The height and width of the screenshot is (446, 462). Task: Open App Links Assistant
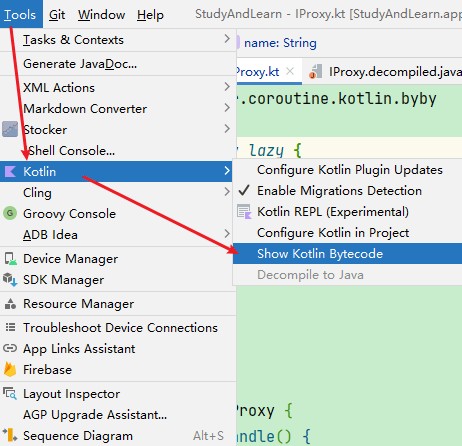[117, 349]
